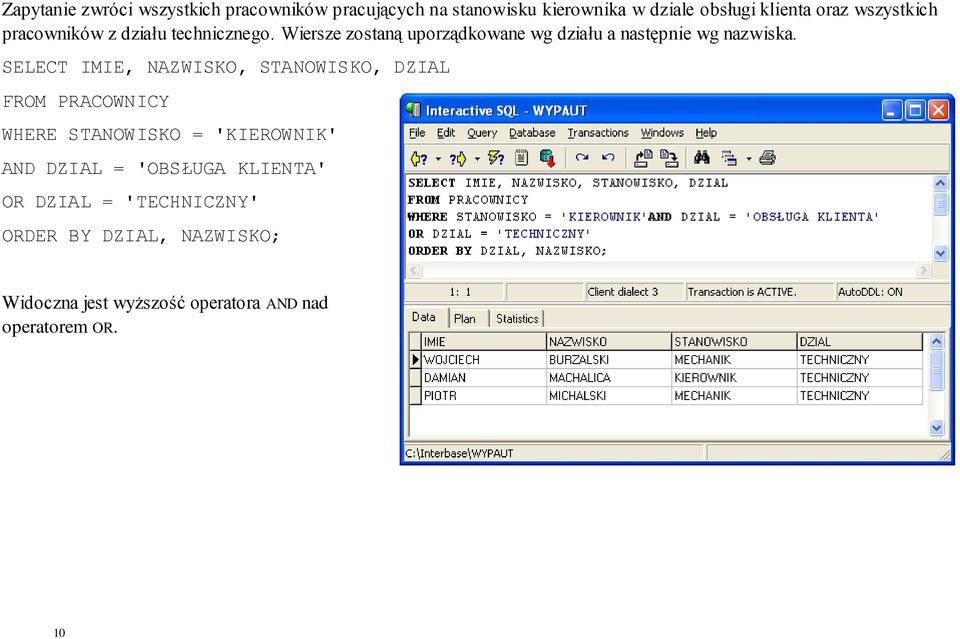Open the Transactions menu
Screen dimensions: 960x639
(598, 133)
